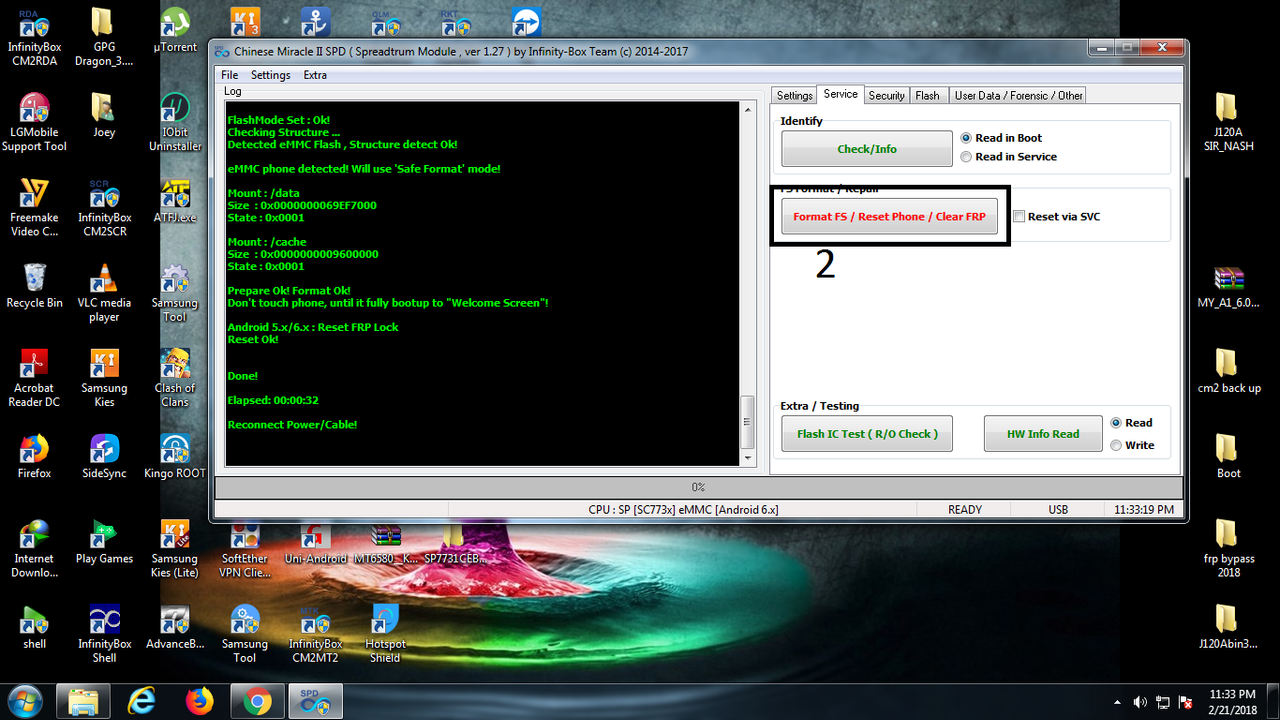
Task: Open Samsung Kies (Lite) shortcut
Action: click(175, 549)
